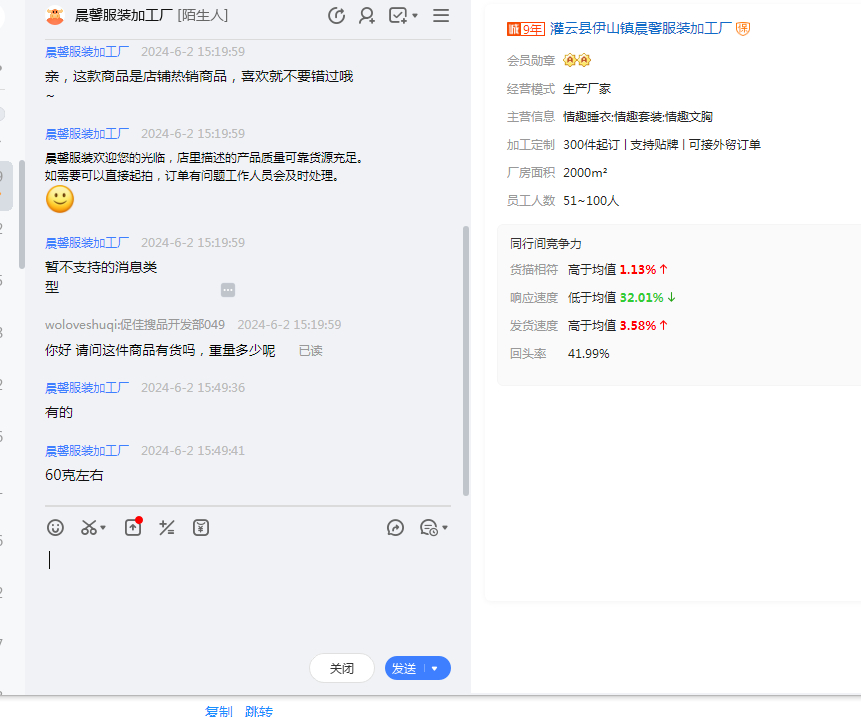This screenshot has width=861, height=717.
Task: Open the hamburger menu in chat header
Action: tap(441, 15)
